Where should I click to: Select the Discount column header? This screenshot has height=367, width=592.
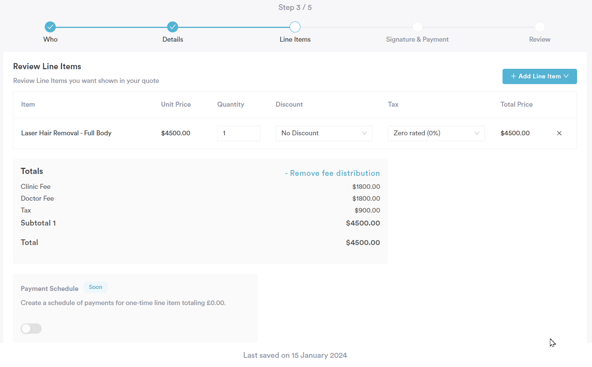click(x=289, y=104)
